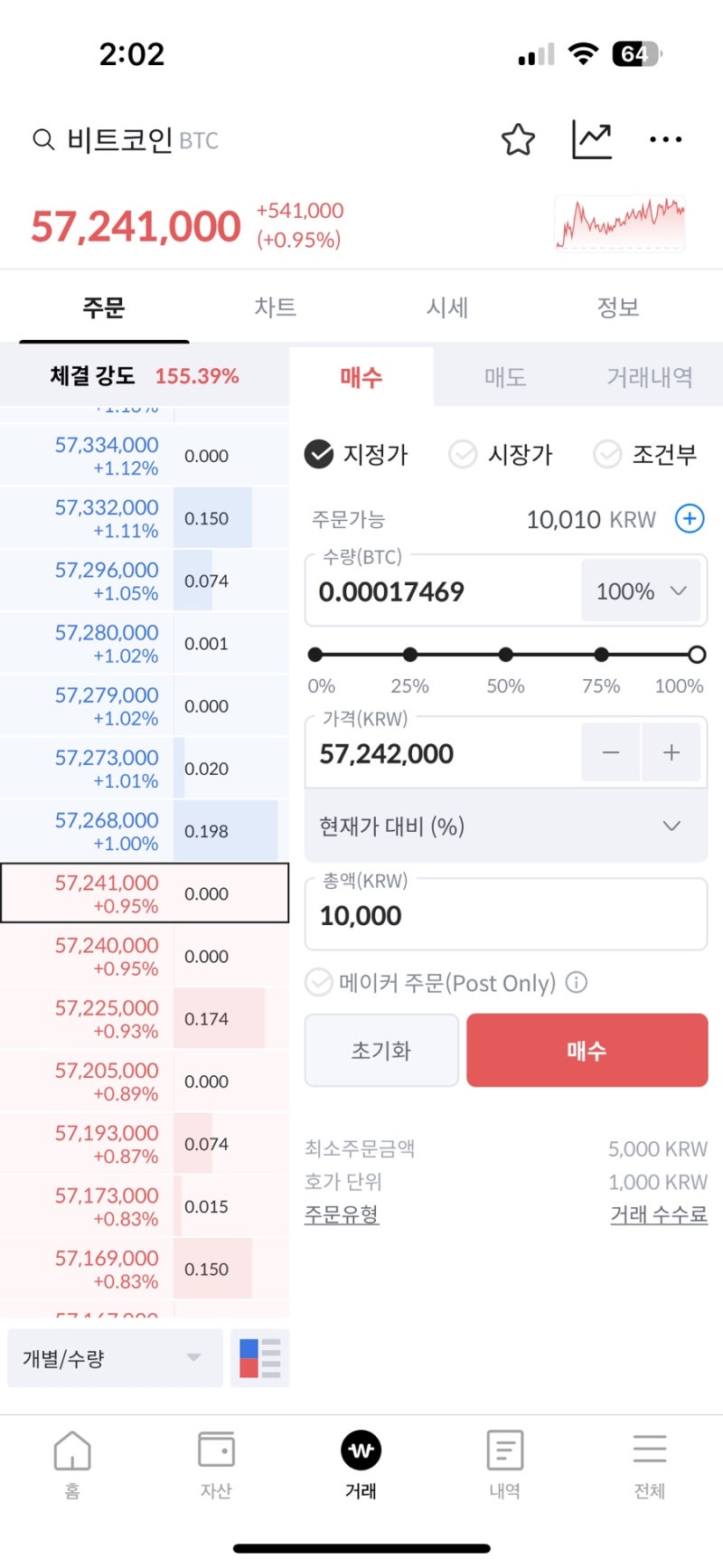The width and height of the screenshot is (723, 1568).
Task: Open the more options three-dot menu
Action: [x=665, y=139]
